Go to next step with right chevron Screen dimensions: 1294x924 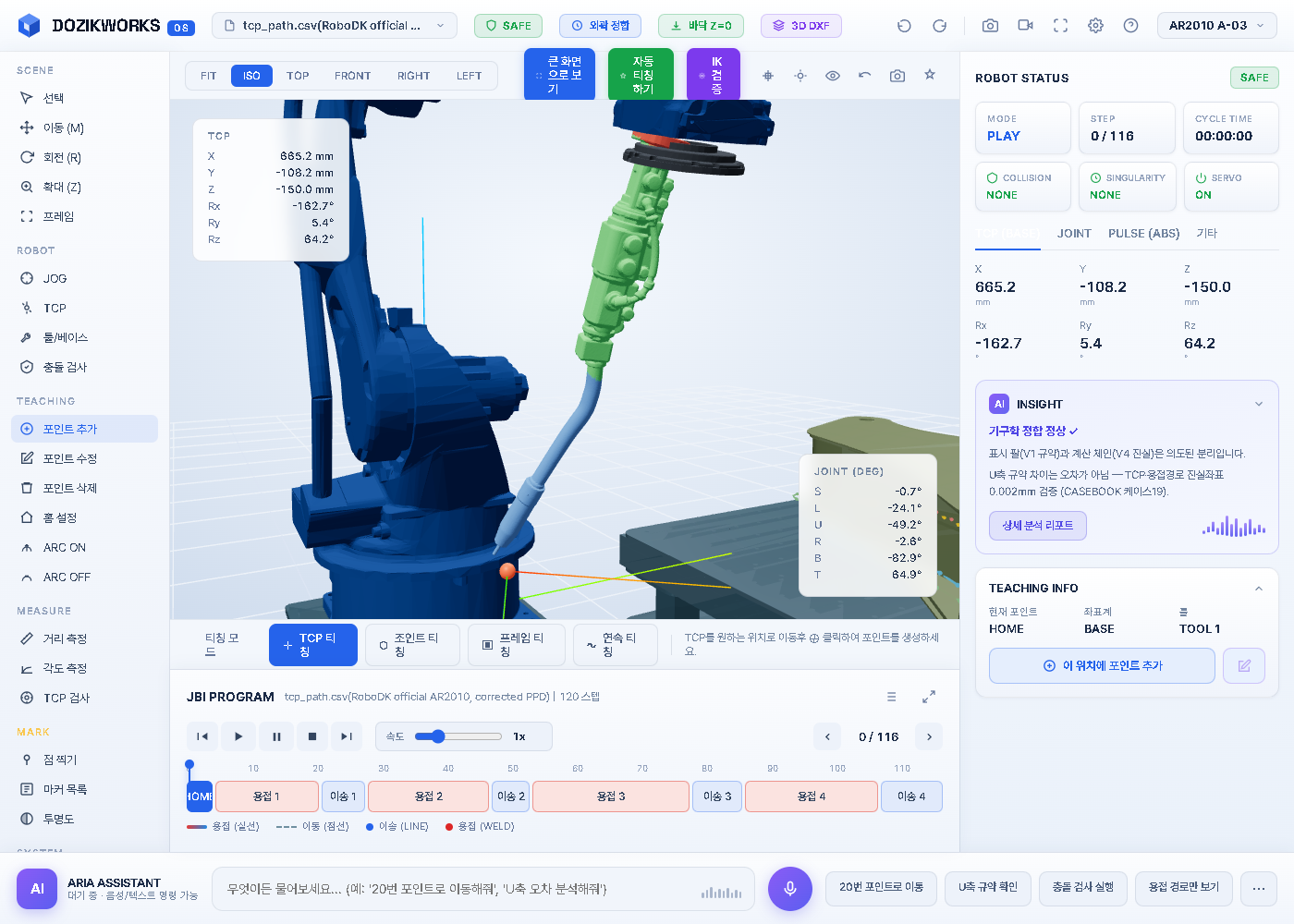click(x=929, y=736)
